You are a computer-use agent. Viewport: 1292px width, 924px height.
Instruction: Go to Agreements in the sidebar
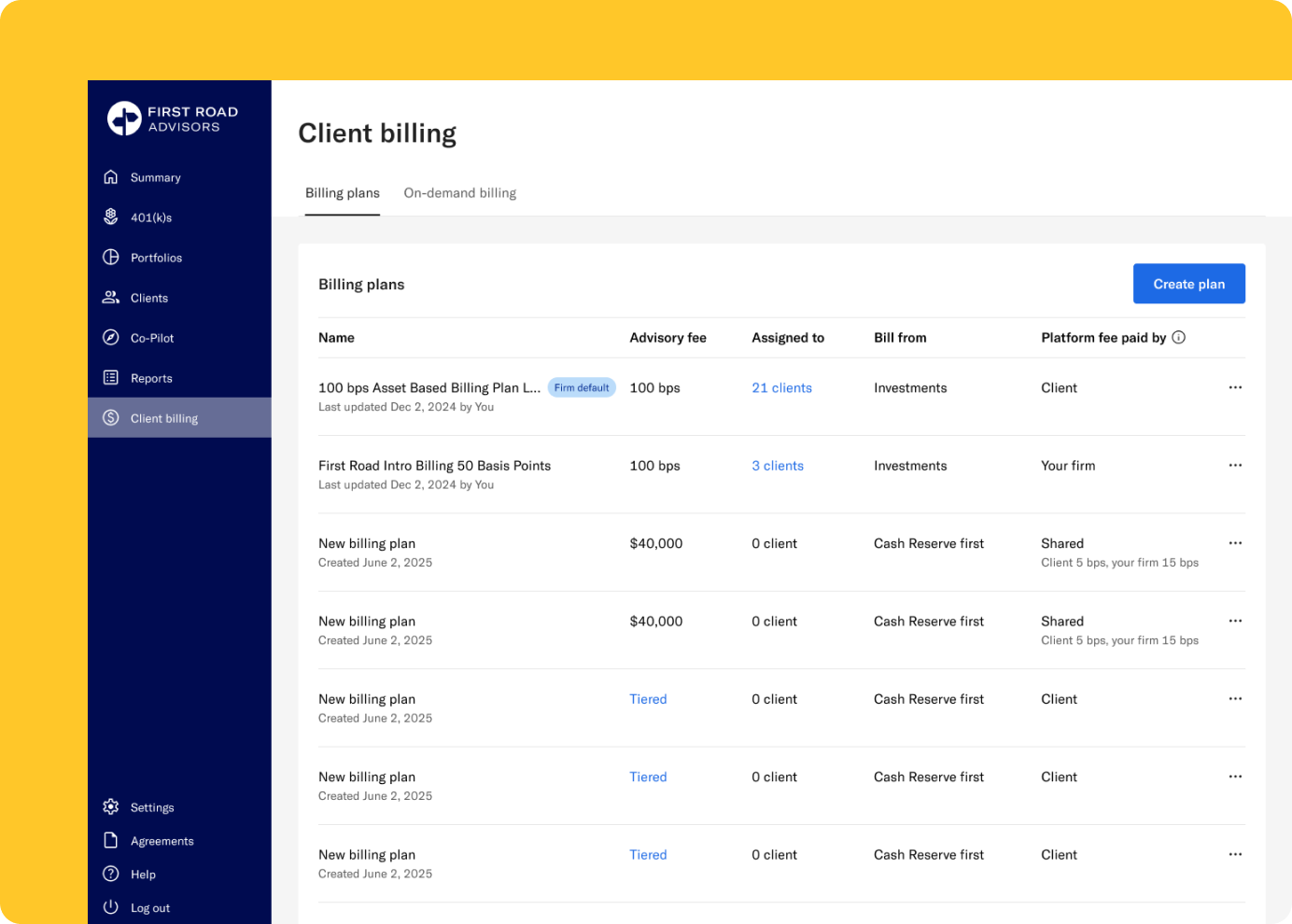161,841
